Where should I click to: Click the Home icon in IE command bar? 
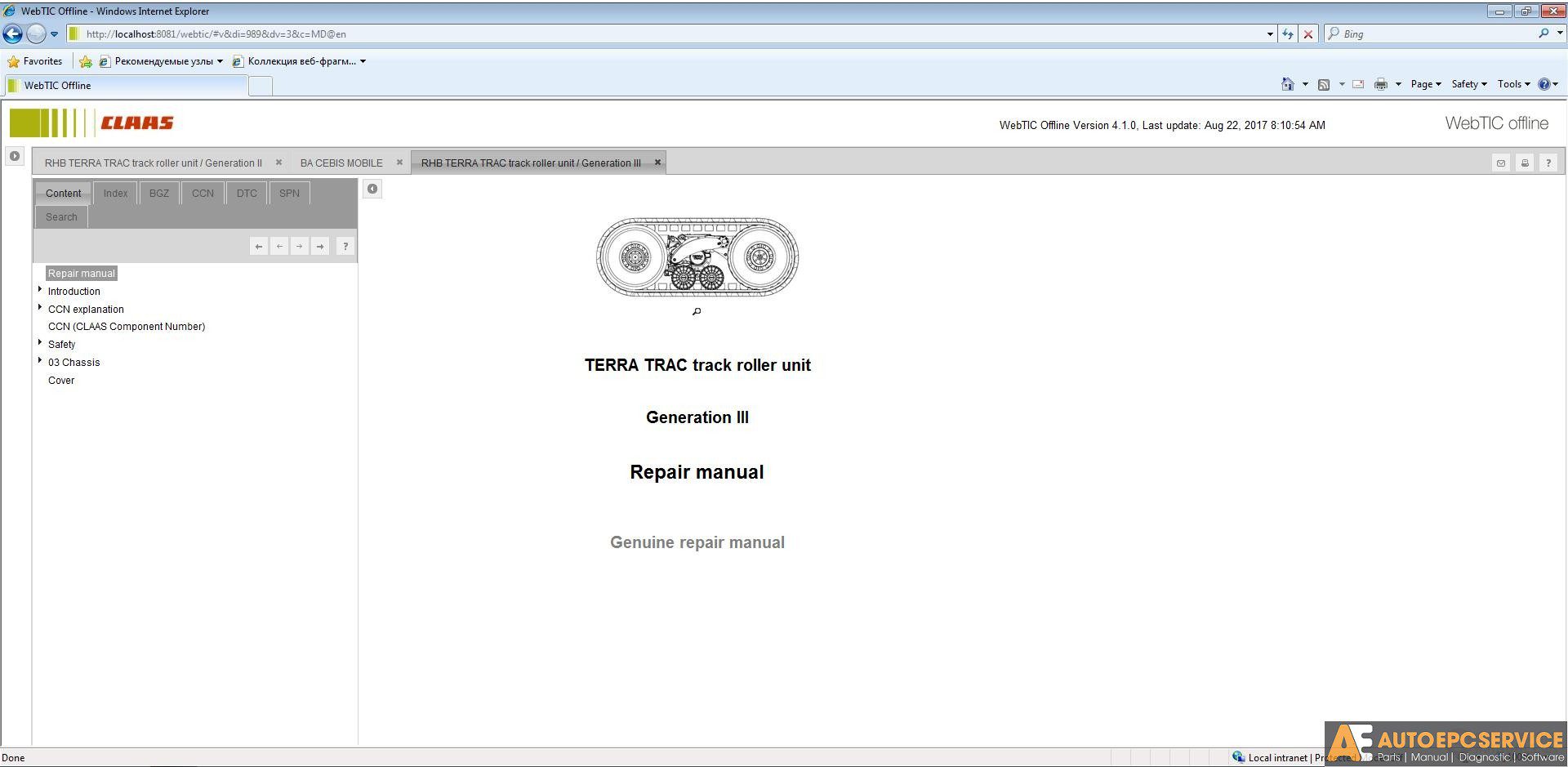click(1288, 84)
